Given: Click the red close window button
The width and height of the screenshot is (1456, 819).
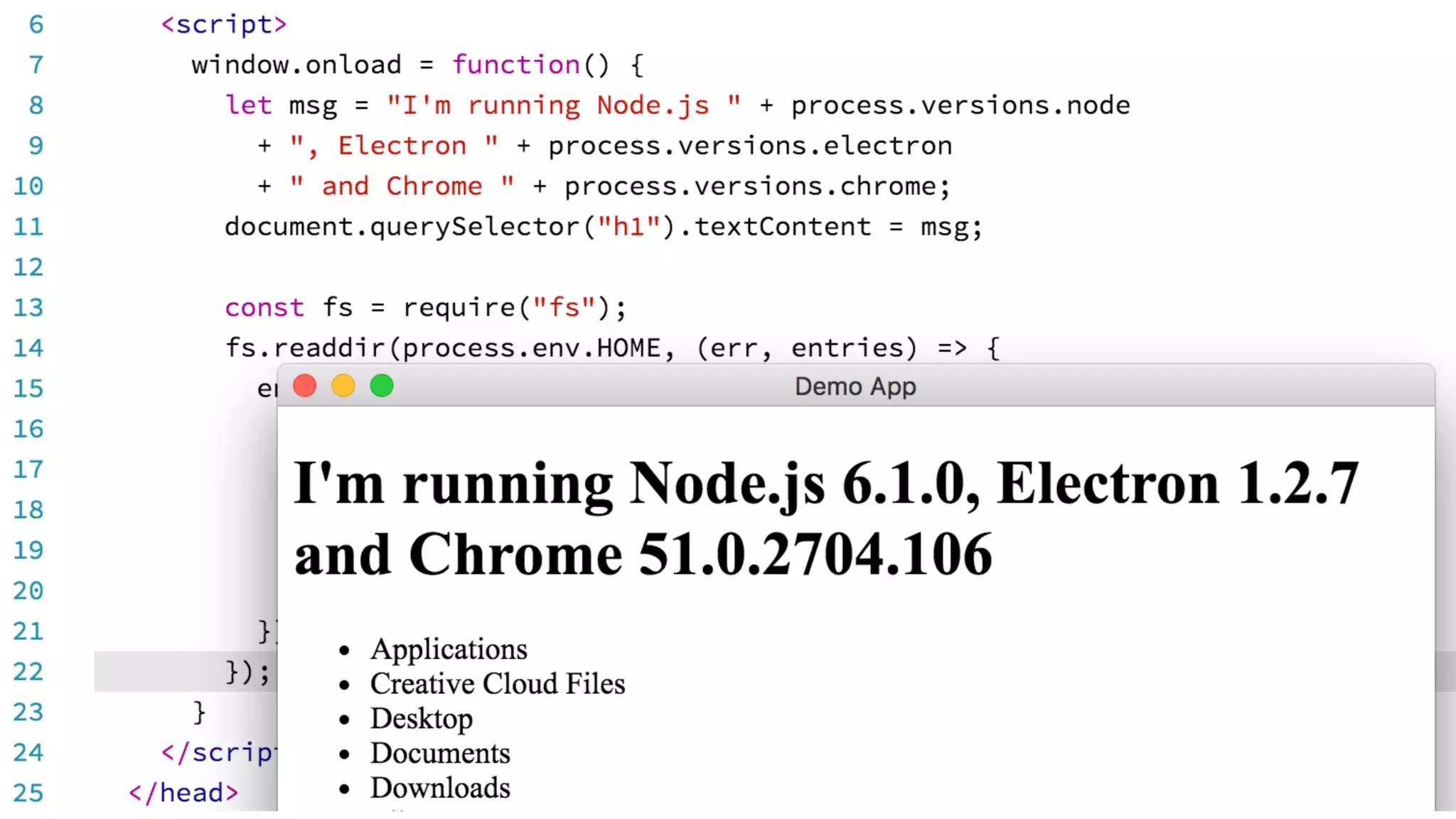Looking at the screenshot, I should tap(305, 386).
